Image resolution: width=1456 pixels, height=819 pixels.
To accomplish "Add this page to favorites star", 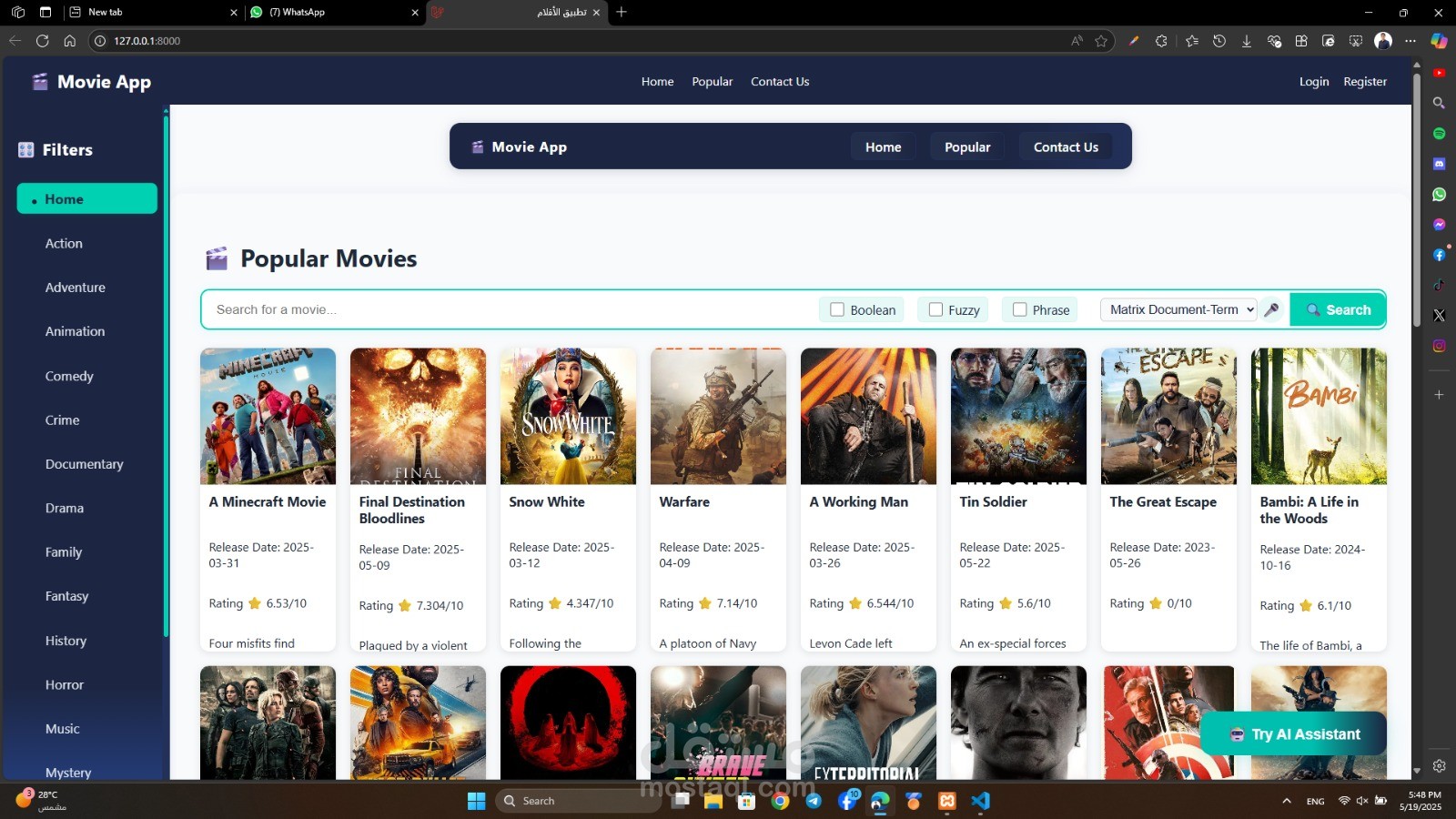I will pyautogui.click(x=1101, y=41).
